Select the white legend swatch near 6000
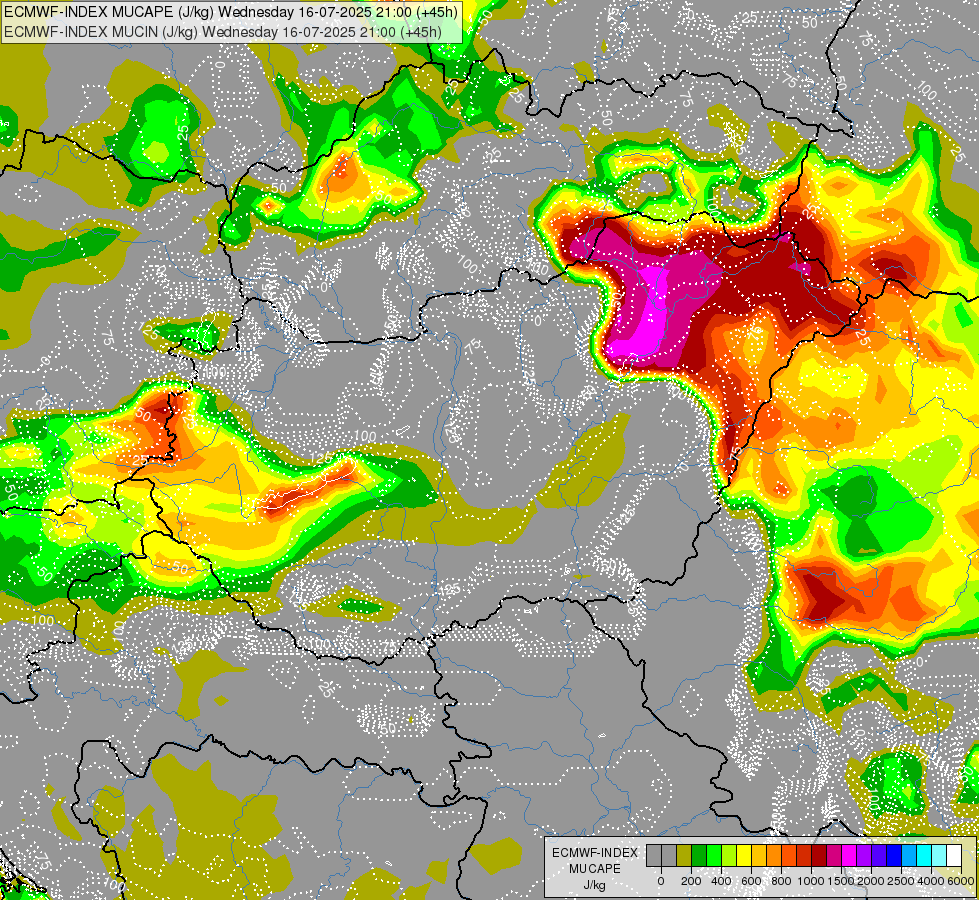The width and height of the screenshot is (979, 900). [955, 855]
